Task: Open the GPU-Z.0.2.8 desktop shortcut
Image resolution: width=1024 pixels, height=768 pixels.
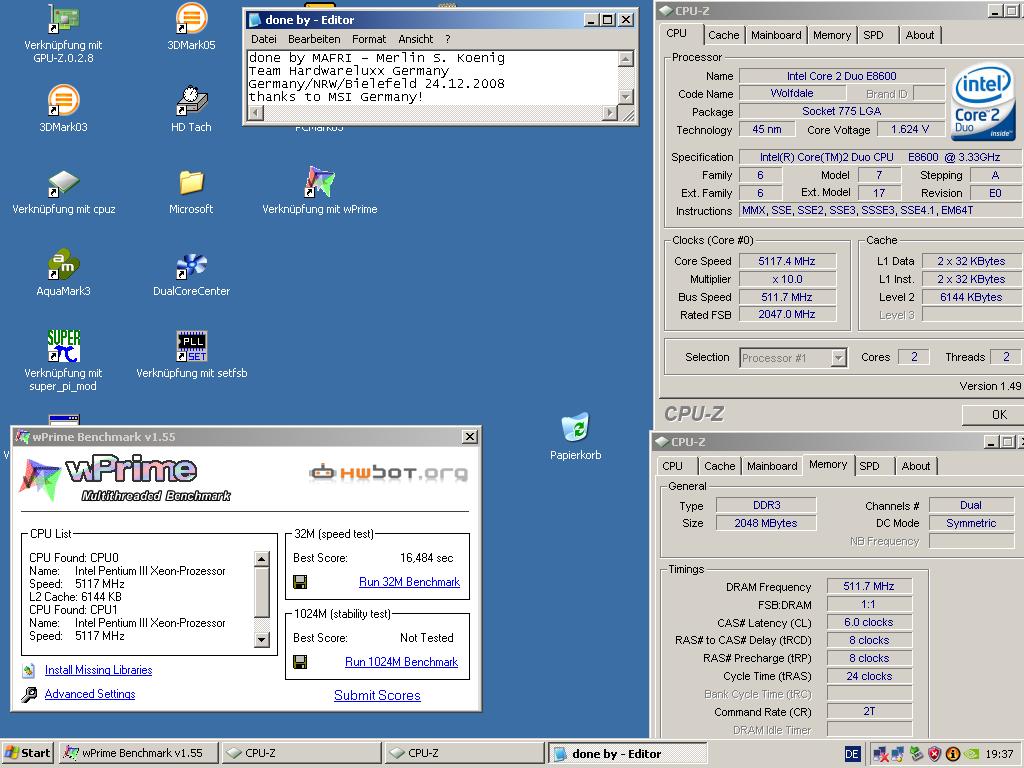Action: (x=63, y=33)
